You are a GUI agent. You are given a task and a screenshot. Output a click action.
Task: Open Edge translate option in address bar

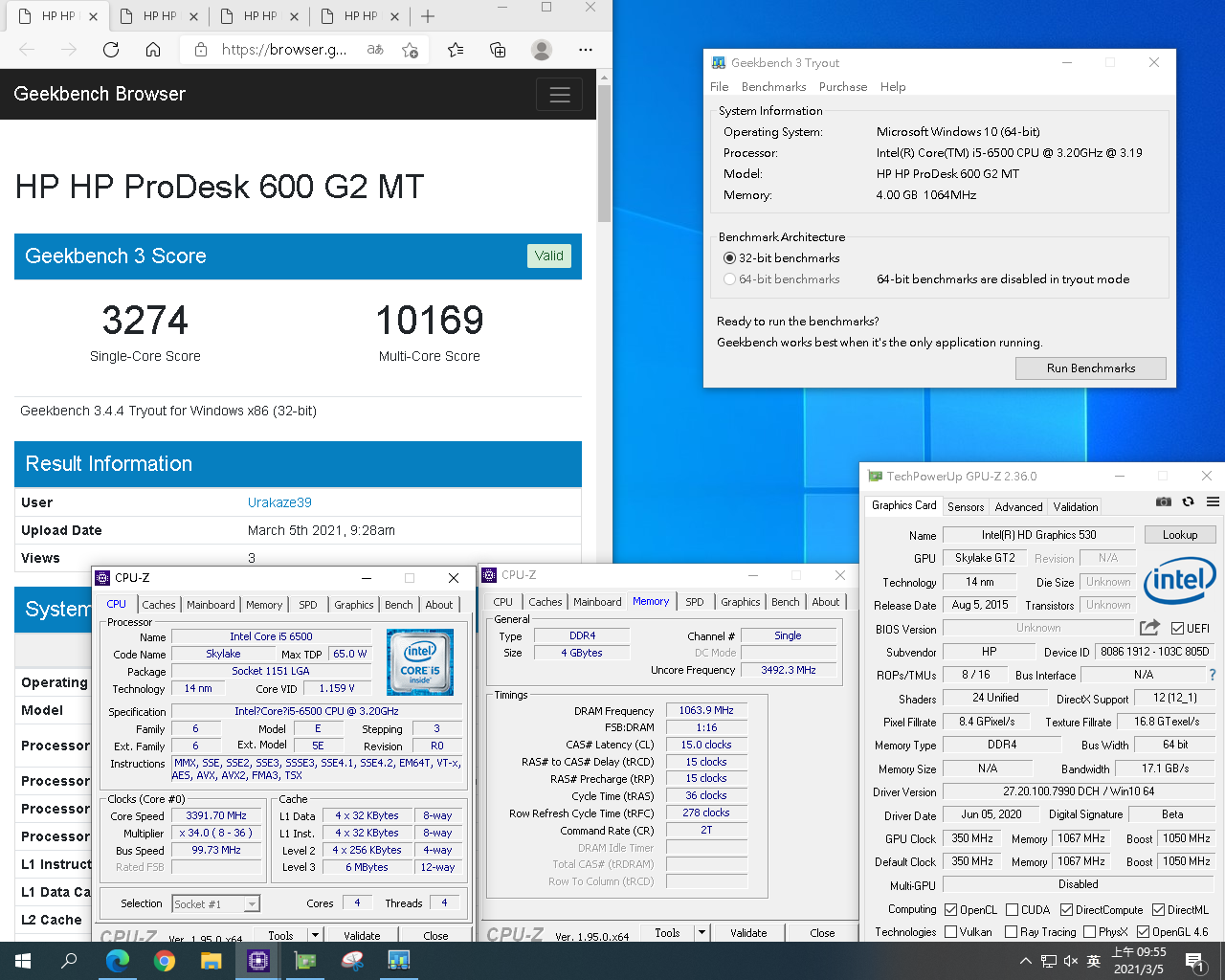(x=375, y=50)
